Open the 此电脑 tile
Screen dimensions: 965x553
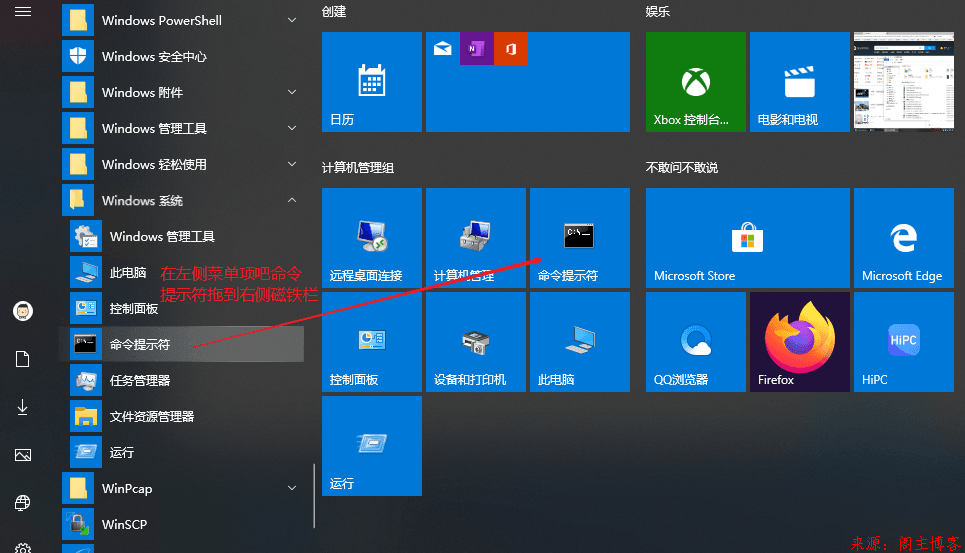580,342
